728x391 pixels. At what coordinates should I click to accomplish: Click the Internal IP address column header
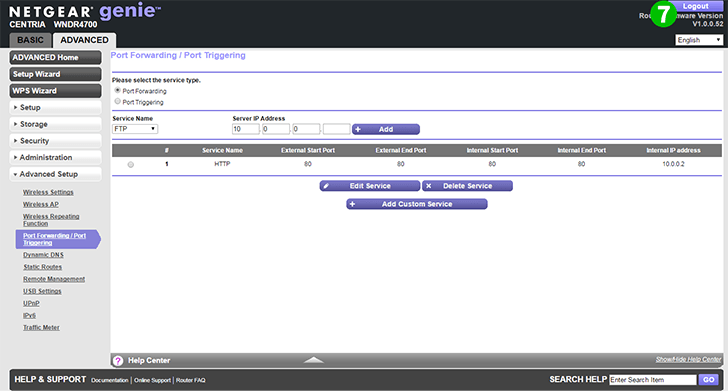673,150
